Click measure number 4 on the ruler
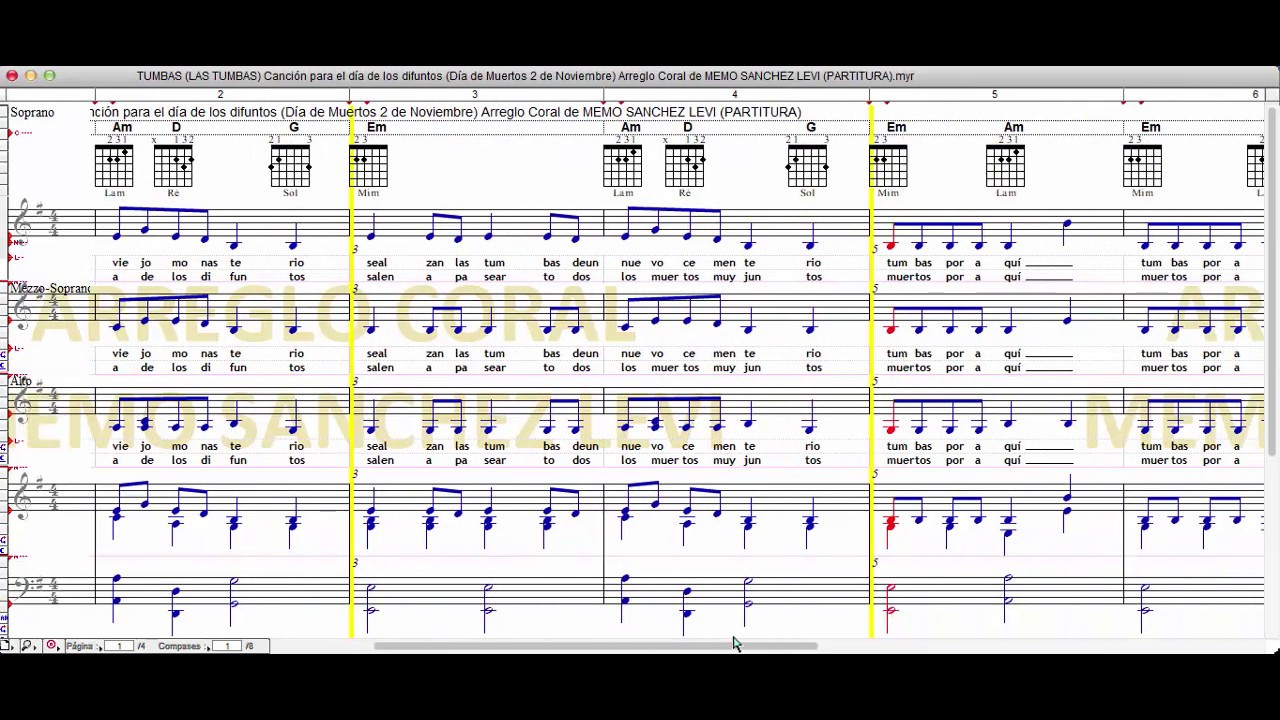 click(734, 94)
